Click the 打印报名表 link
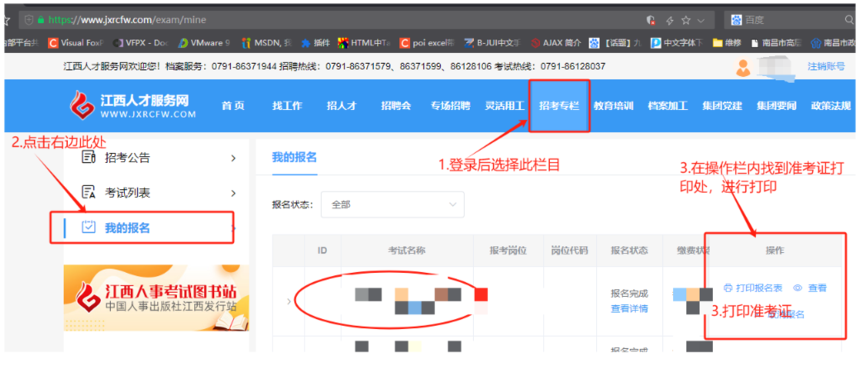This screenshot has height=377, width=860. 759,288
